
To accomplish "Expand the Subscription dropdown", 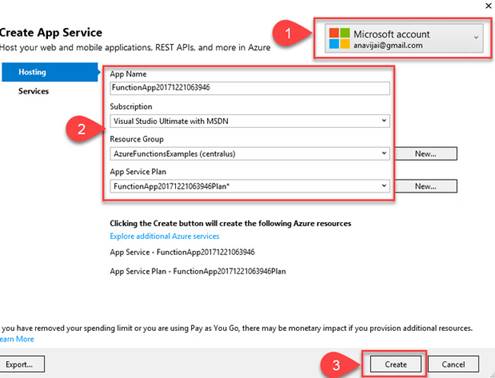I will 250,121.
